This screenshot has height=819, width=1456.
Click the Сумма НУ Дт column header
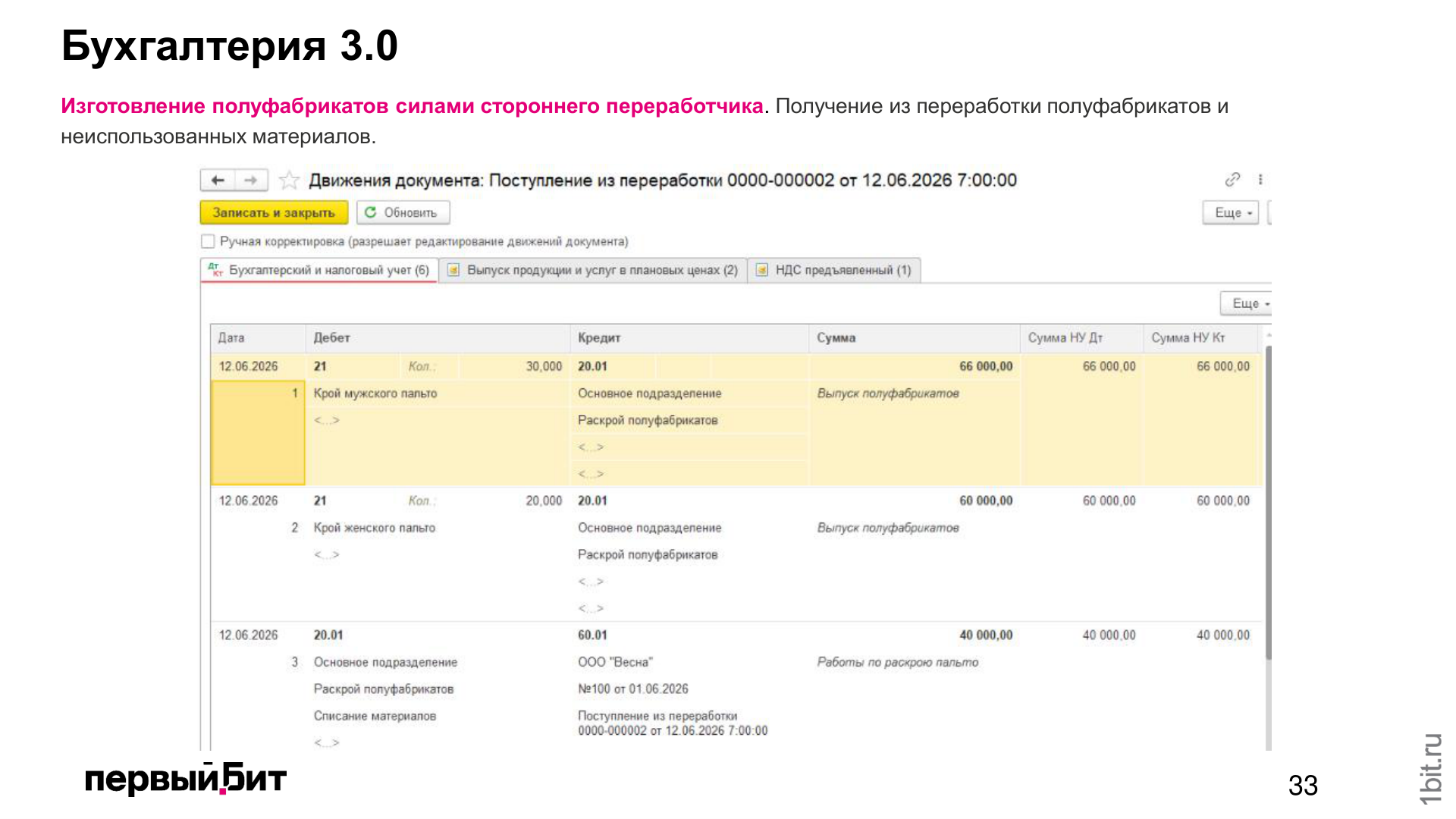coord(1082,338)
